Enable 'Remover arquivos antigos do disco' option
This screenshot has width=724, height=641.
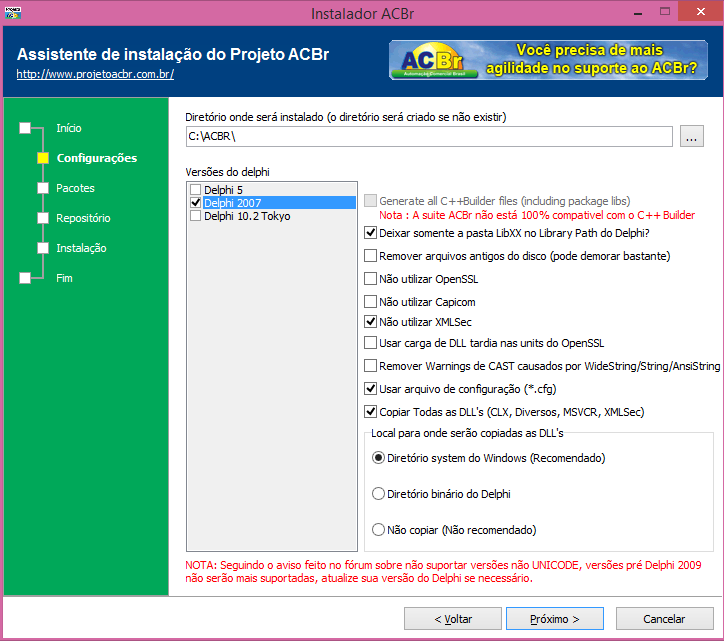(370, 255)
